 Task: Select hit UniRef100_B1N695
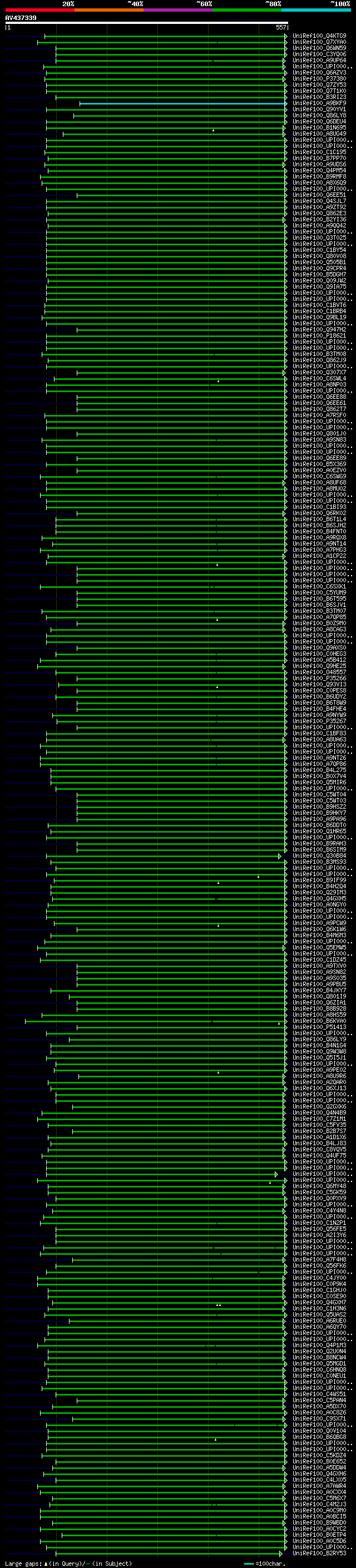tap(319, 128)
